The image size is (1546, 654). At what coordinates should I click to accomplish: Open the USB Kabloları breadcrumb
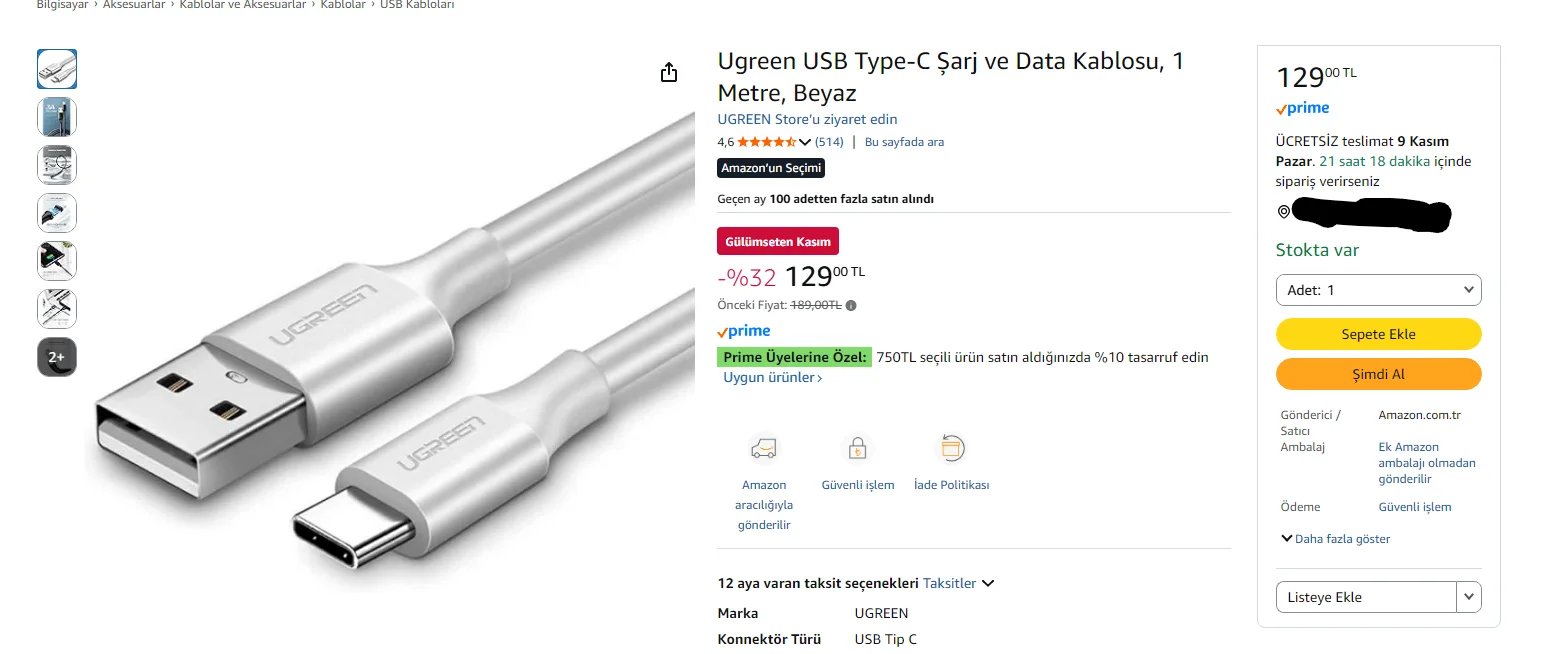click(417, 5)
